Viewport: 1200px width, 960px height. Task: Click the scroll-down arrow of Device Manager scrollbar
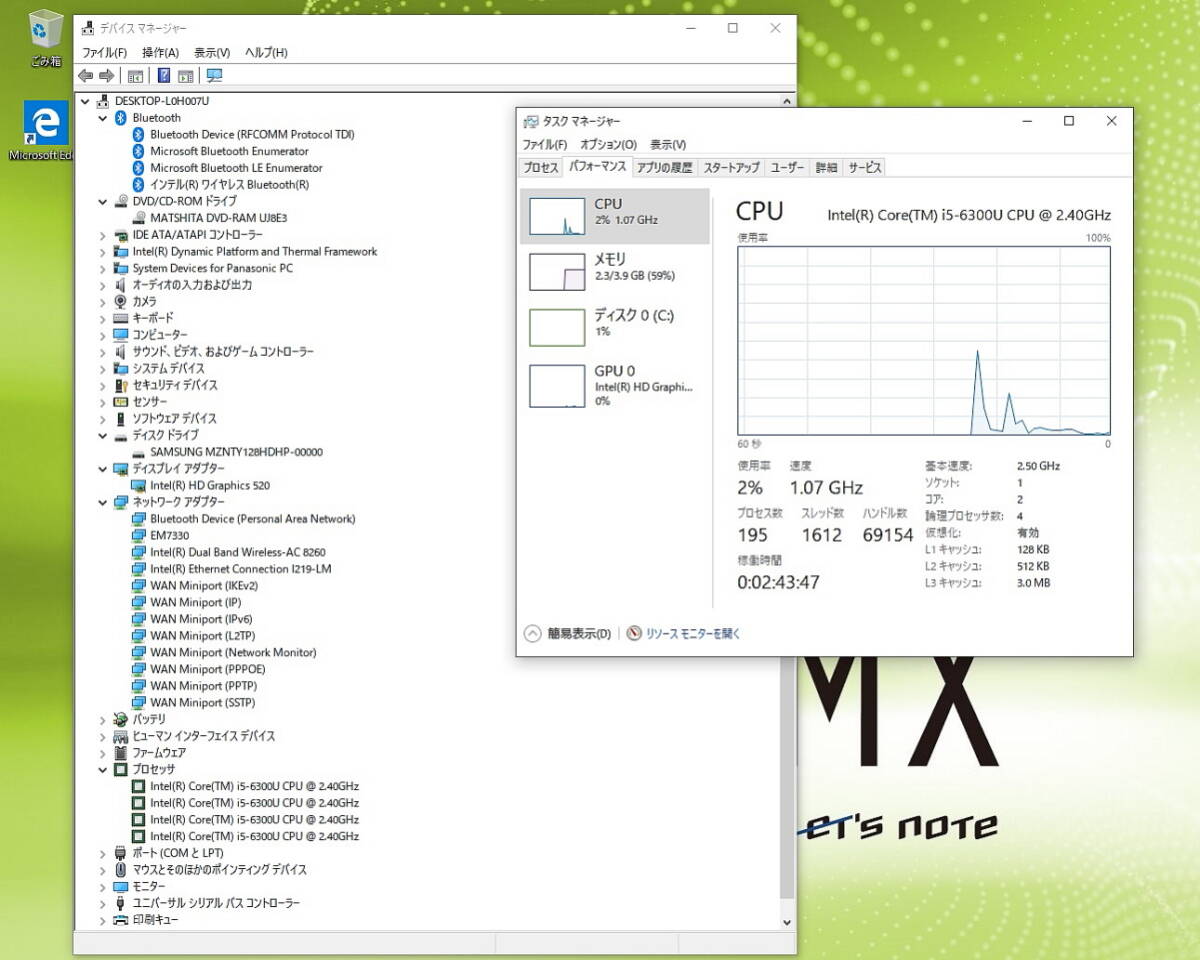[787, 922]
